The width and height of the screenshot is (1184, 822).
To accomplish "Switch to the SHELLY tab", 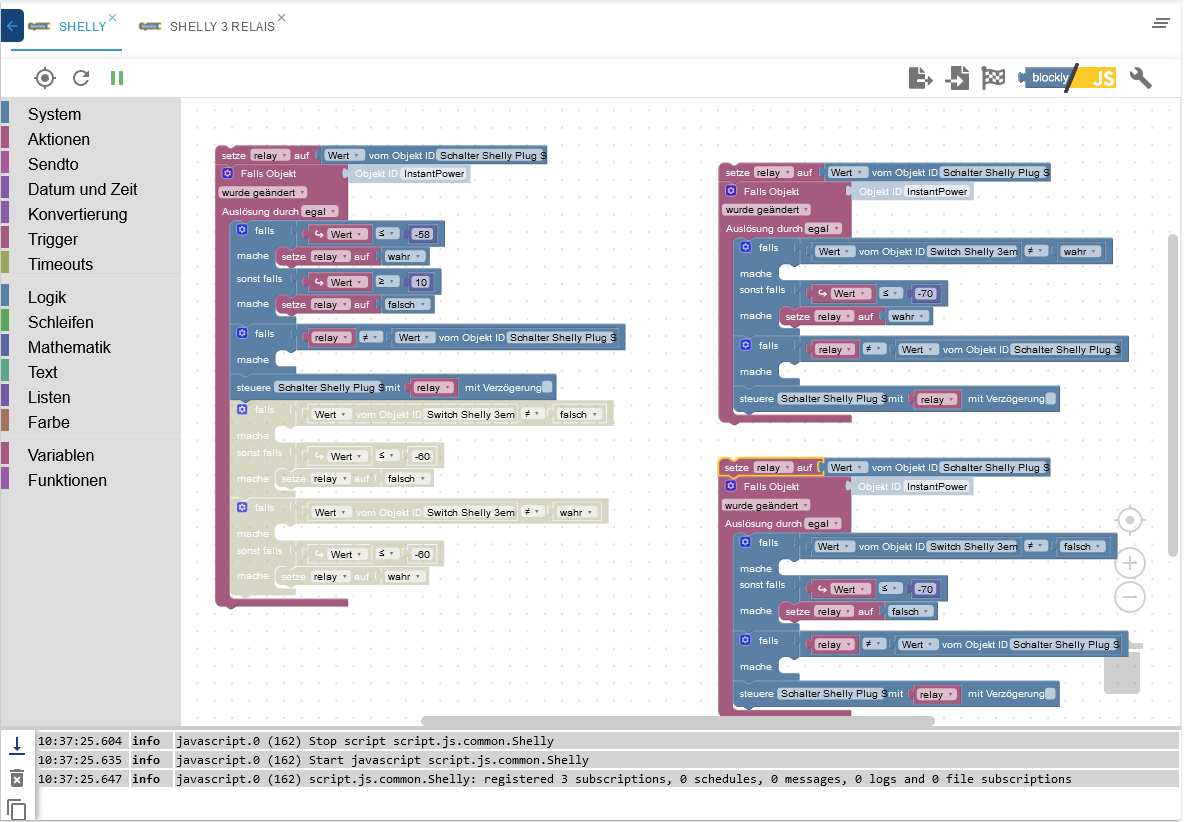I will pos(82,26).
